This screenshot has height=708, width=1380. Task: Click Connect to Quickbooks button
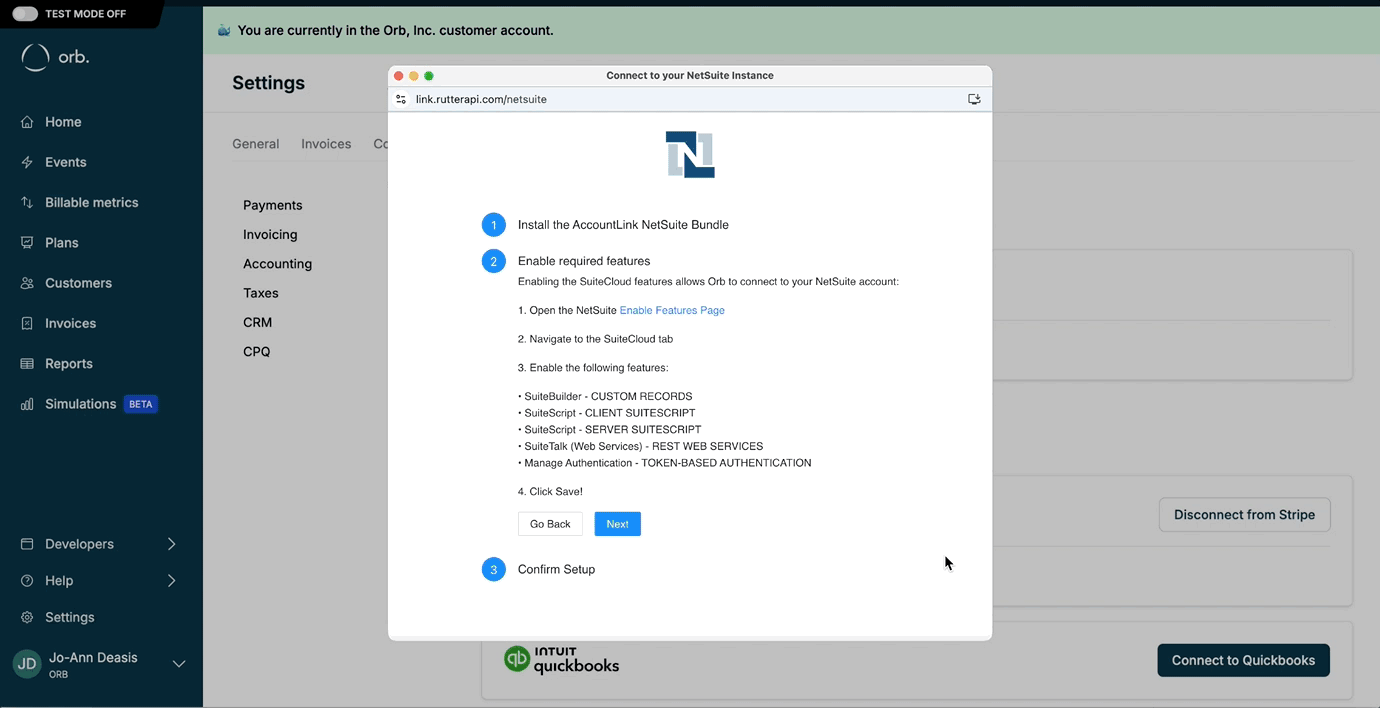(1244, 660)
